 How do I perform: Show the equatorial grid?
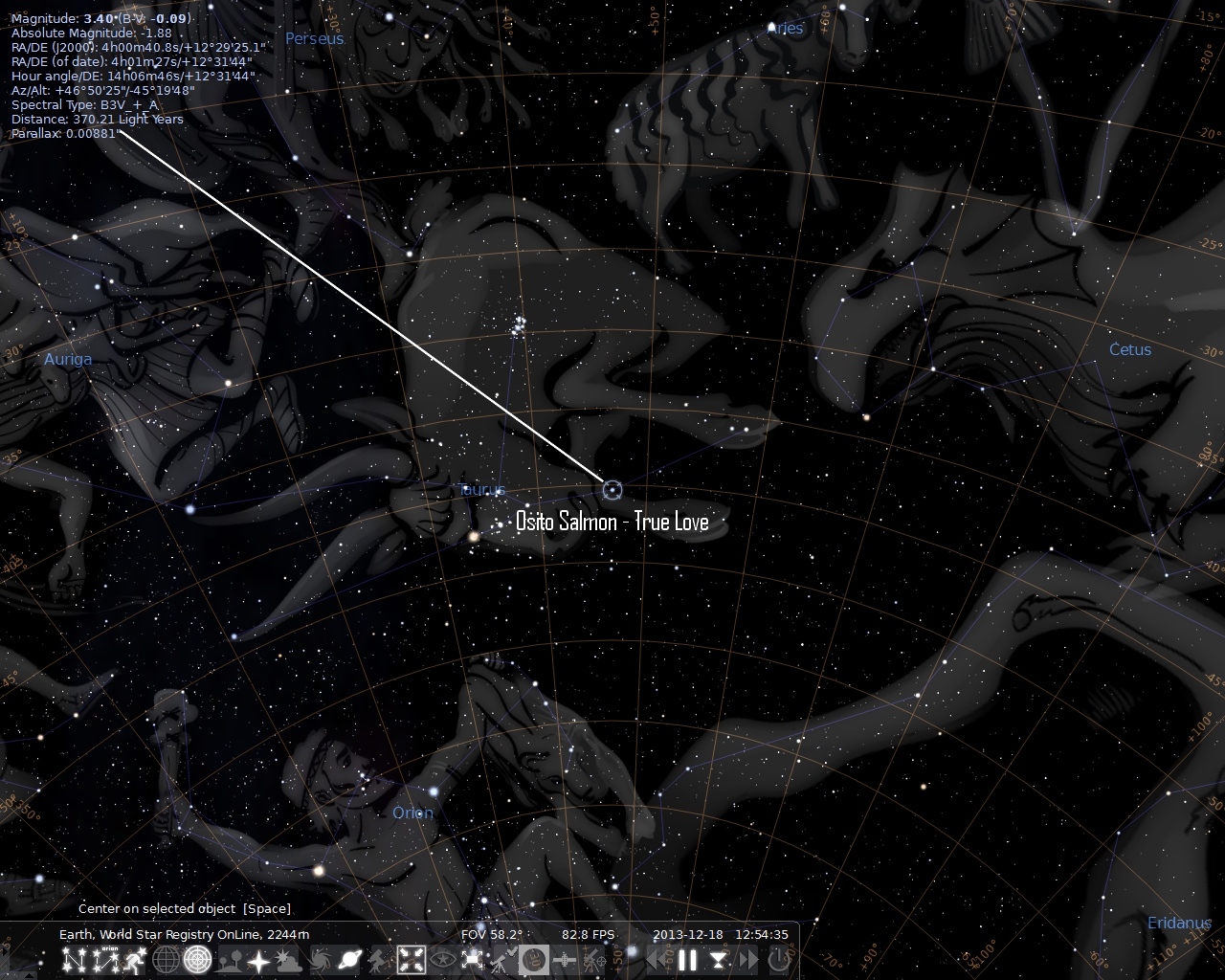pyautogui.click(x=166, y=960)
